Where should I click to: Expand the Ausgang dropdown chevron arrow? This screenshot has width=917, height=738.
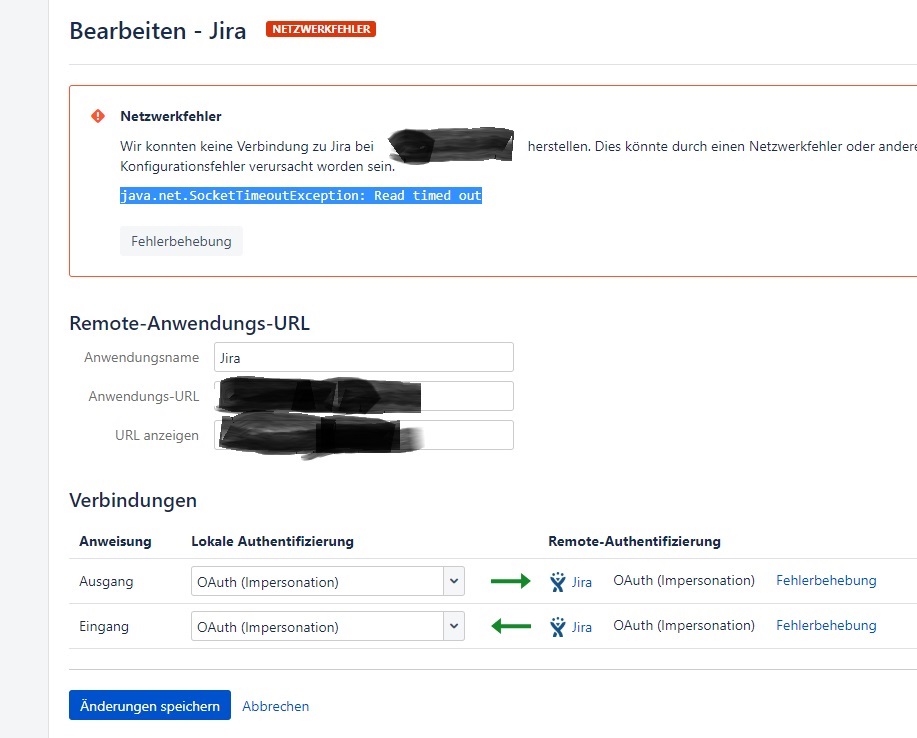tap(454, 581)
